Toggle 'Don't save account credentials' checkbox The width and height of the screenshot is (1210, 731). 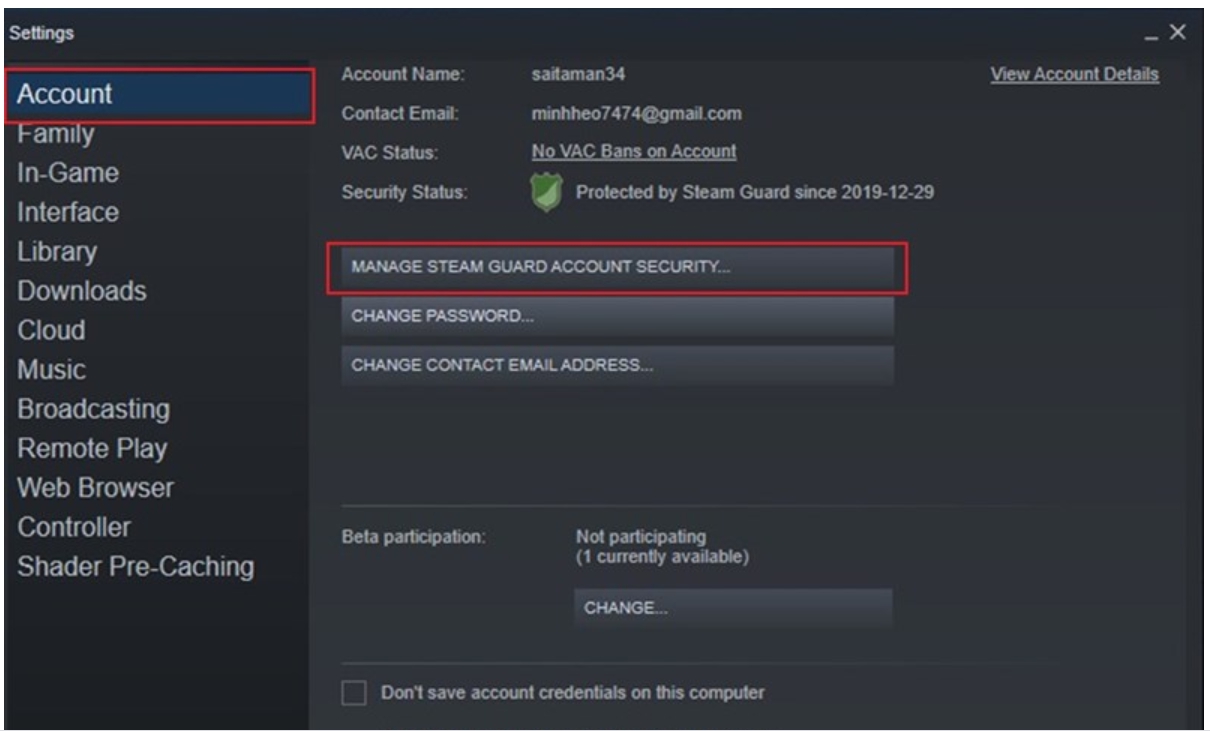(354, 692)
